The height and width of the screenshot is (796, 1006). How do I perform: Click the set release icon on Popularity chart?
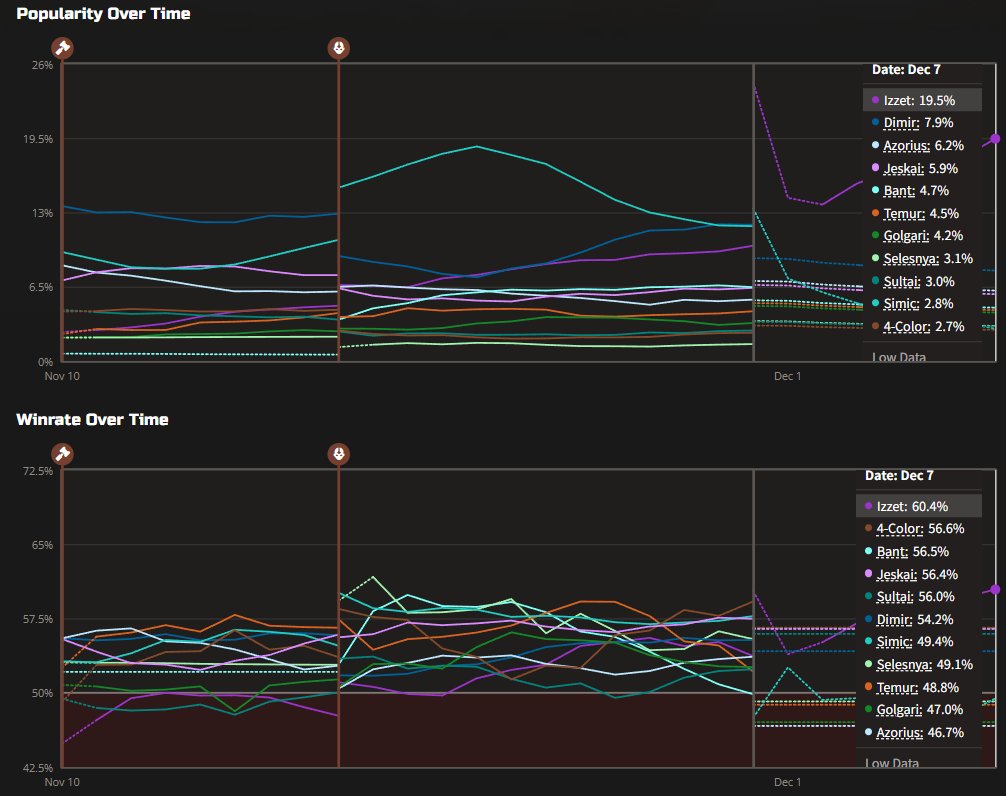[339, 47]
